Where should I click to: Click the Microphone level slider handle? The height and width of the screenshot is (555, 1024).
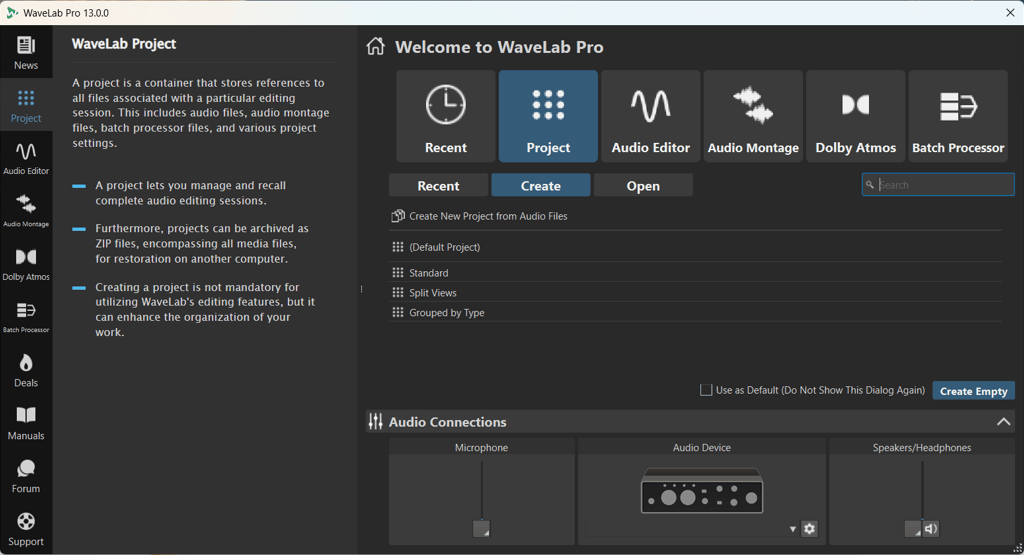coord(481,529)
